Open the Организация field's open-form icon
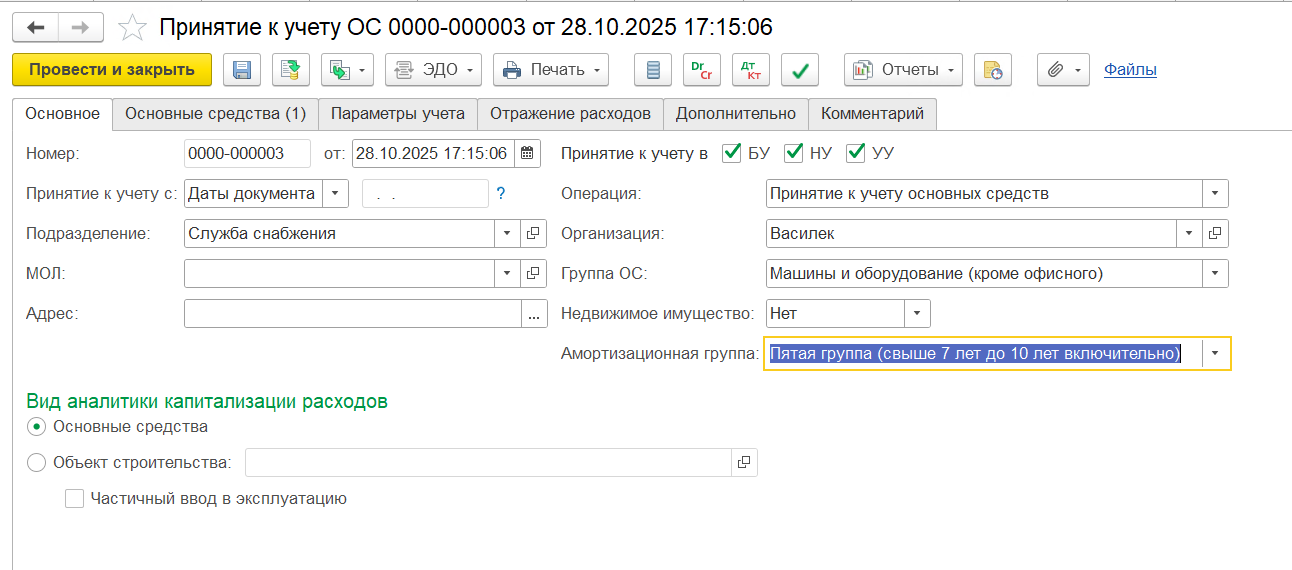The width and height of the screenshot is (1292, 570). click(1215, 233)
